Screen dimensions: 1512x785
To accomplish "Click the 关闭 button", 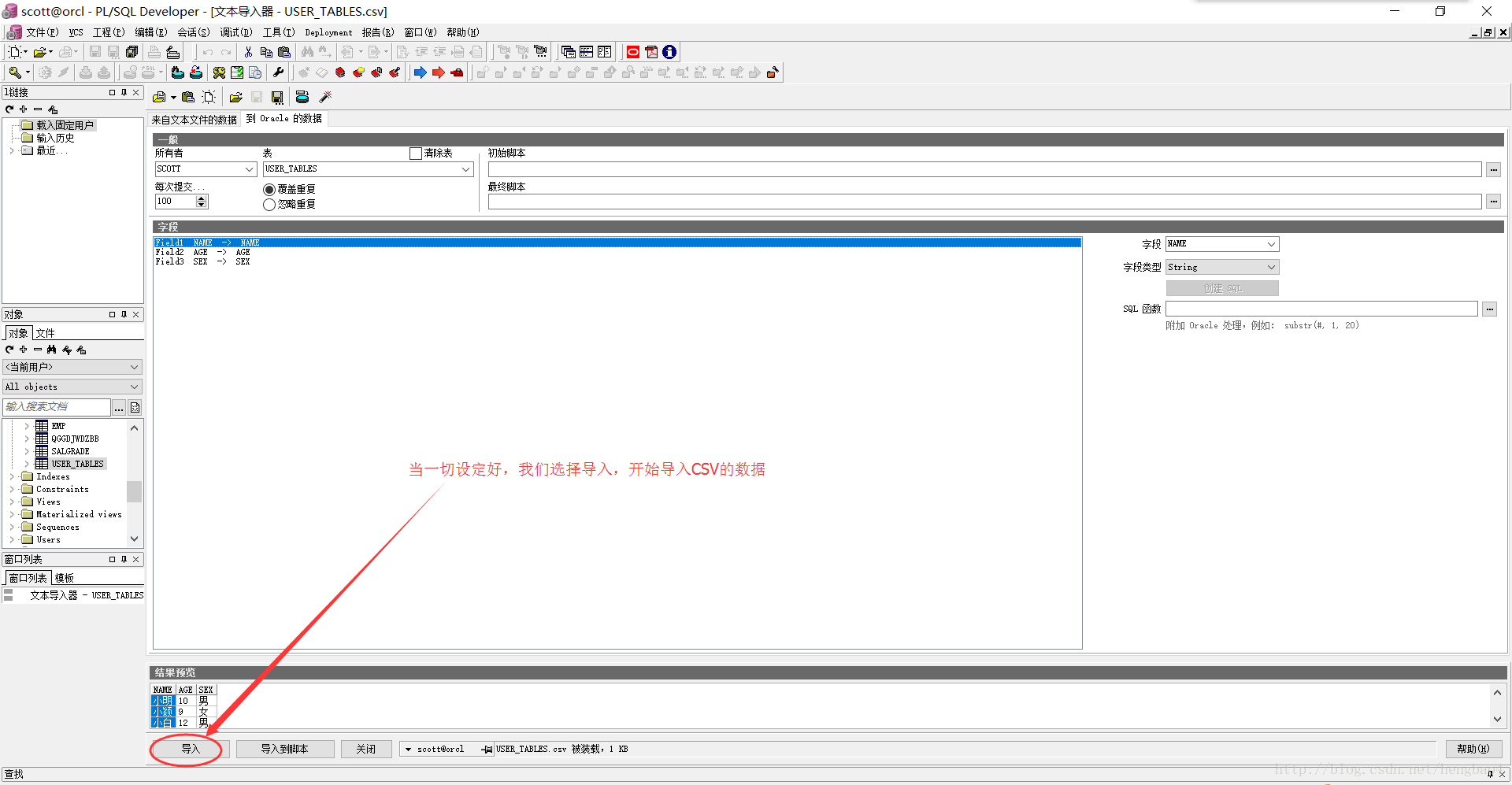I will [x=366, y=749].
